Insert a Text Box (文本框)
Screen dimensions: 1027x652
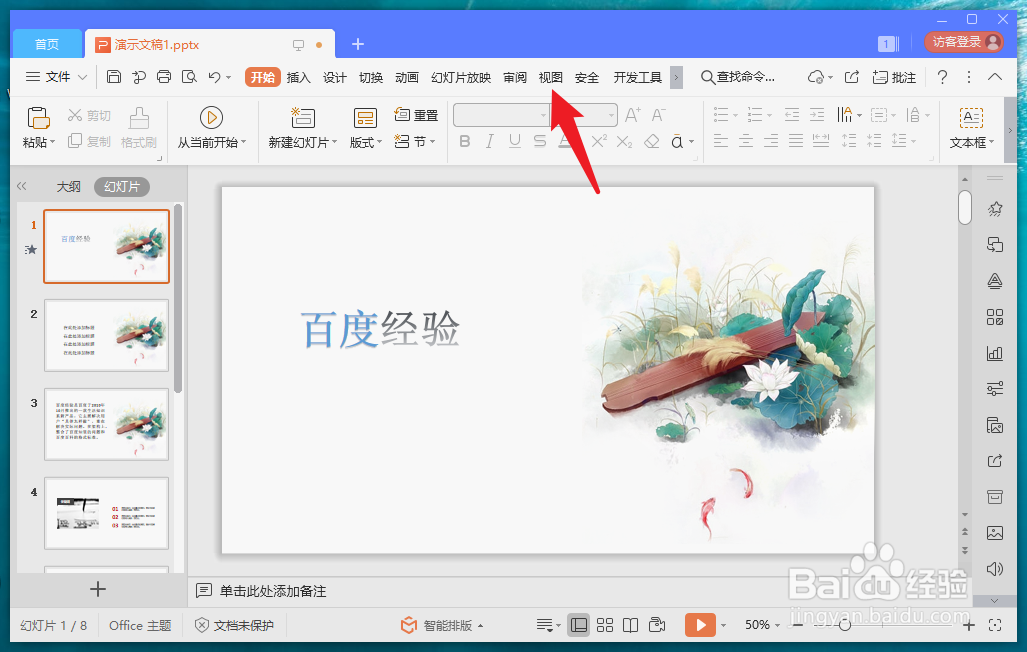click(971, 128)
